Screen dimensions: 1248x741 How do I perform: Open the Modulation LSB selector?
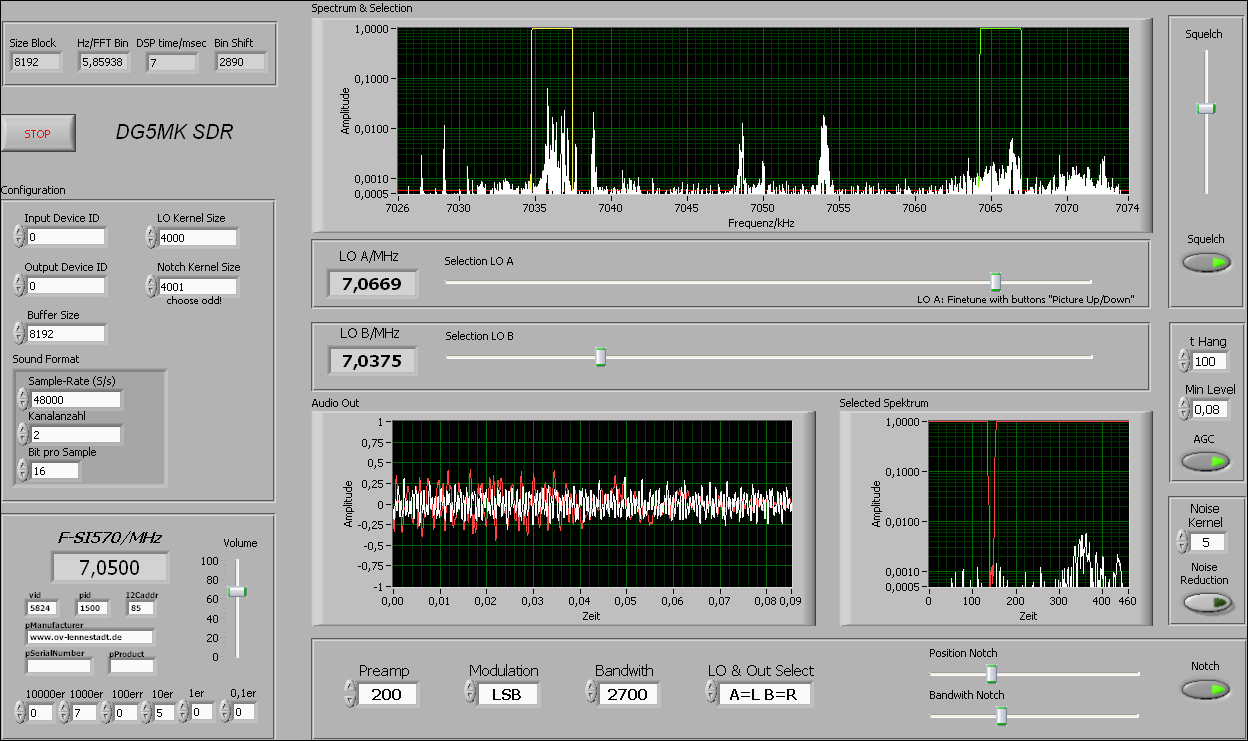click(510, 694)
